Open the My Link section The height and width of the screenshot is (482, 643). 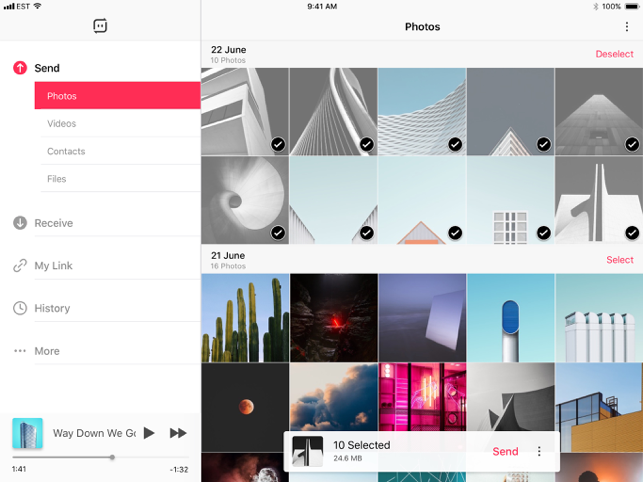pos(53,265)
